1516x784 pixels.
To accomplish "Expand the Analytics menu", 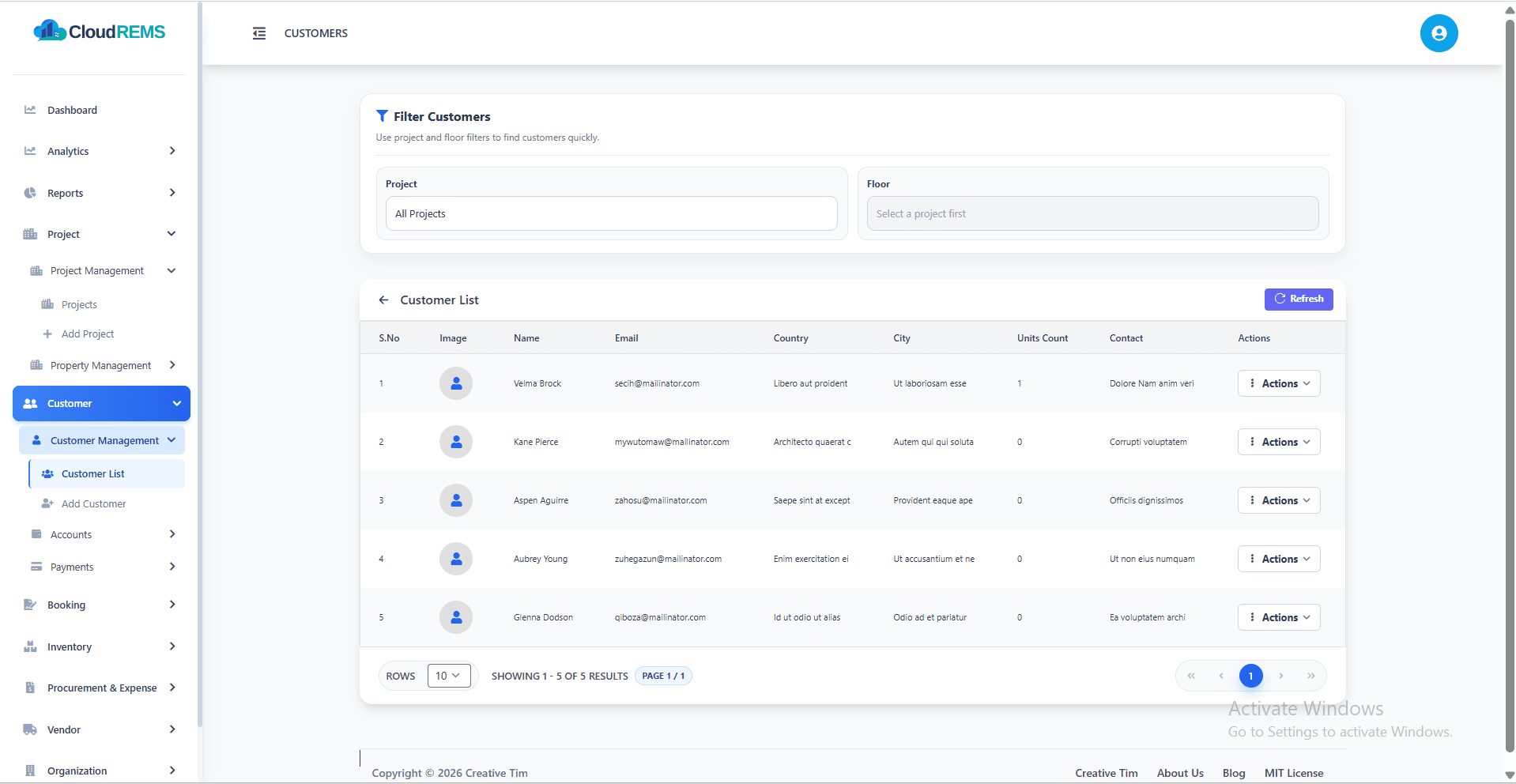I will tap(101, 151).
